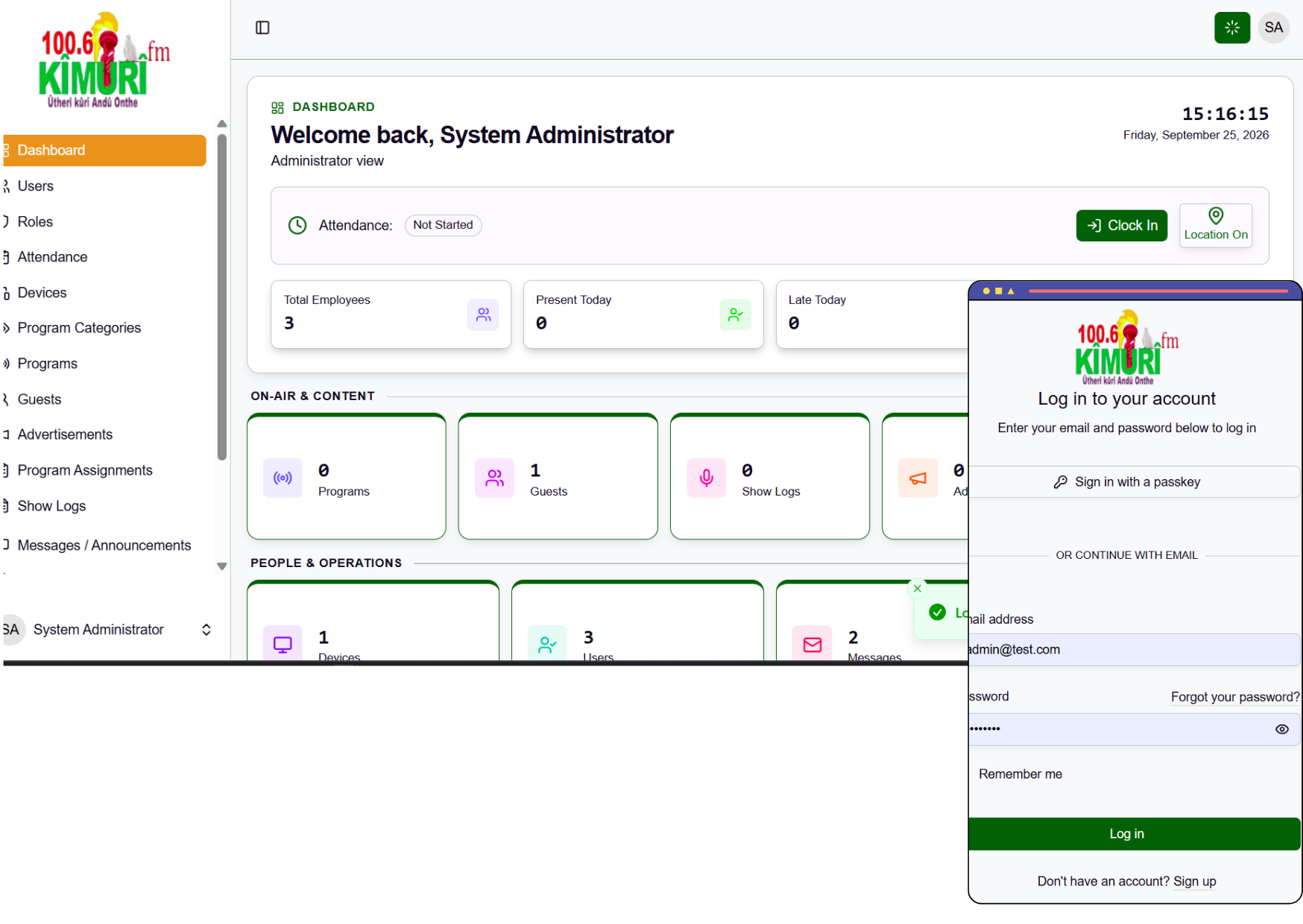The height and width of the screenshot is (924, 1303).
Task: Click the email address input field
Action: point(1134,650)
